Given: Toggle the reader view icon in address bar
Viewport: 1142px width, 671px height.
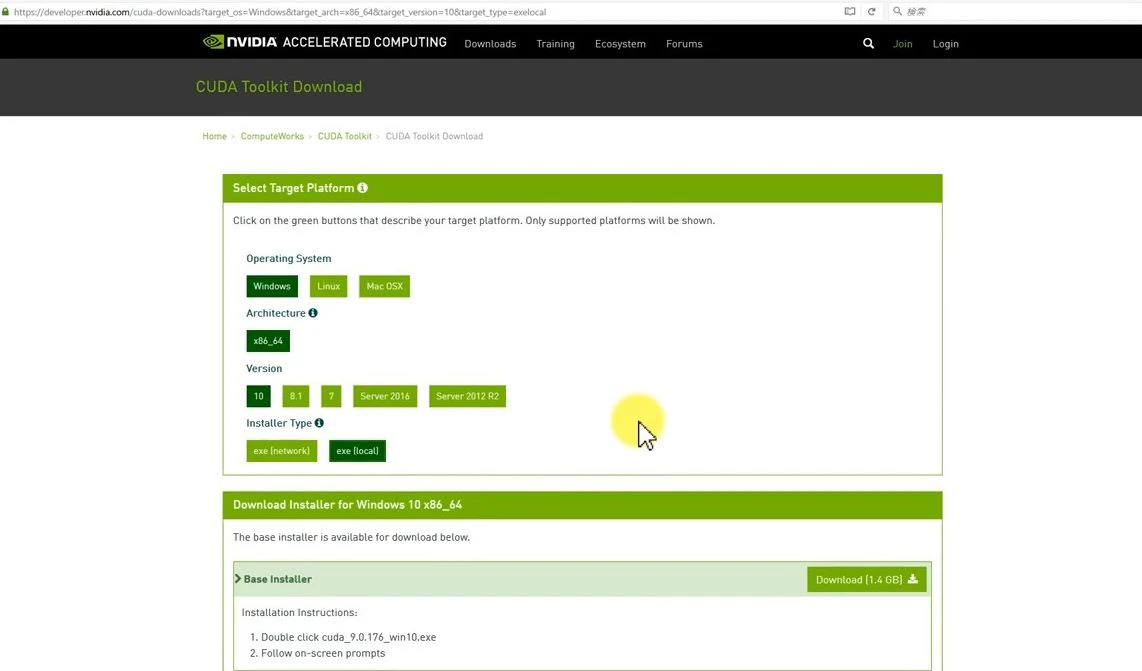Looking at the screenshot, I should point(849,12).
